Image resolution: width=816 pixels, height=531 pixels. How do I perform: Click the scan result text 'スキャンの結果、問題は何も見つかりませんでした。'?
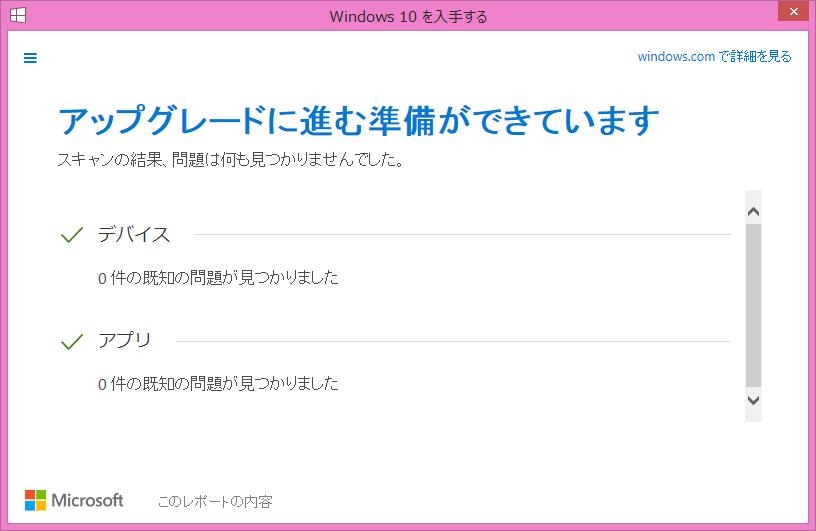(231, 159)
